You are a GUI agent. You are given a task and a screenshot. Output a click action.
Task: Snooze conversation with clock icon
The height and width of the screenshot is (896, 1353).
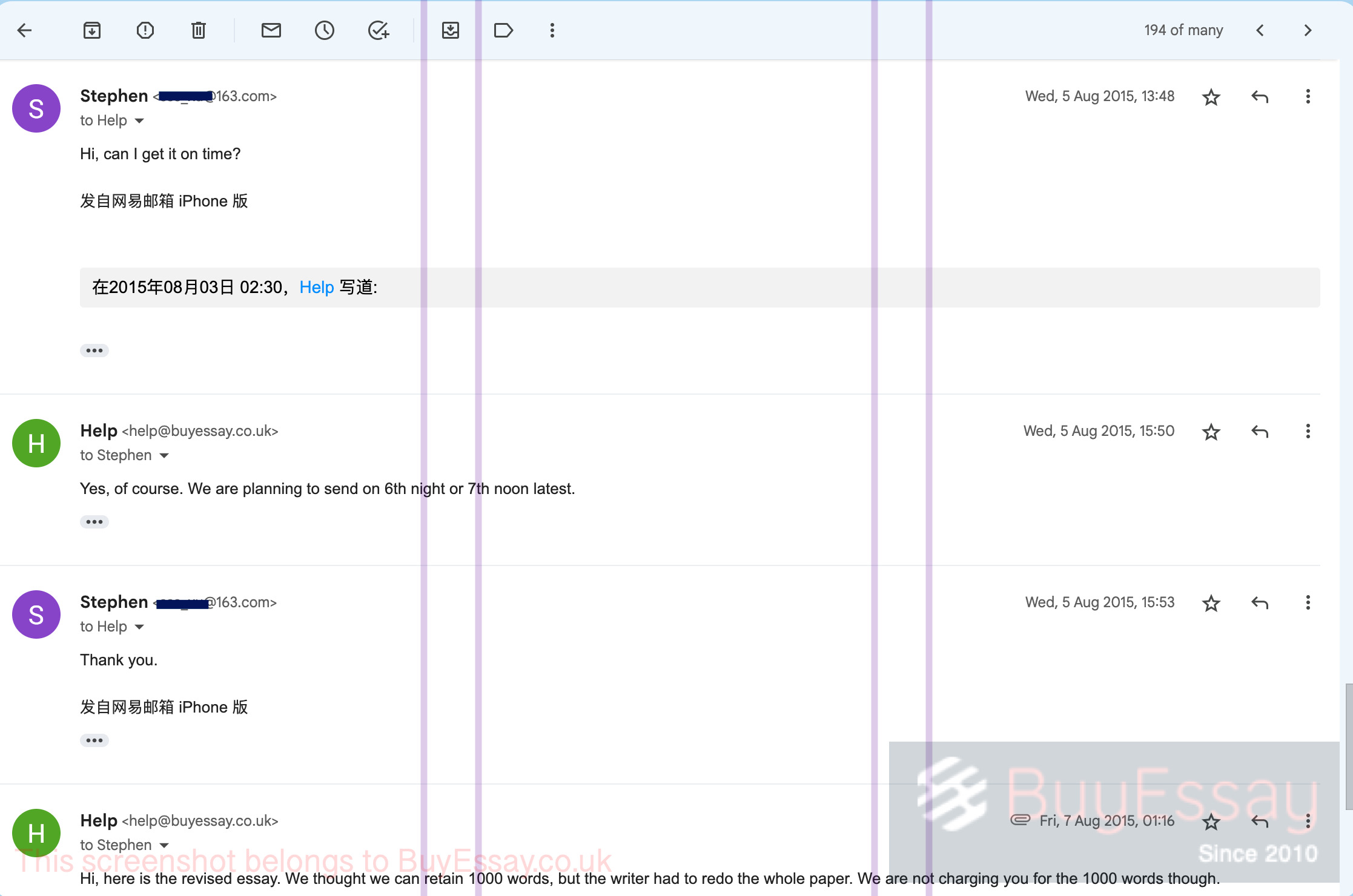click(325, 30)
